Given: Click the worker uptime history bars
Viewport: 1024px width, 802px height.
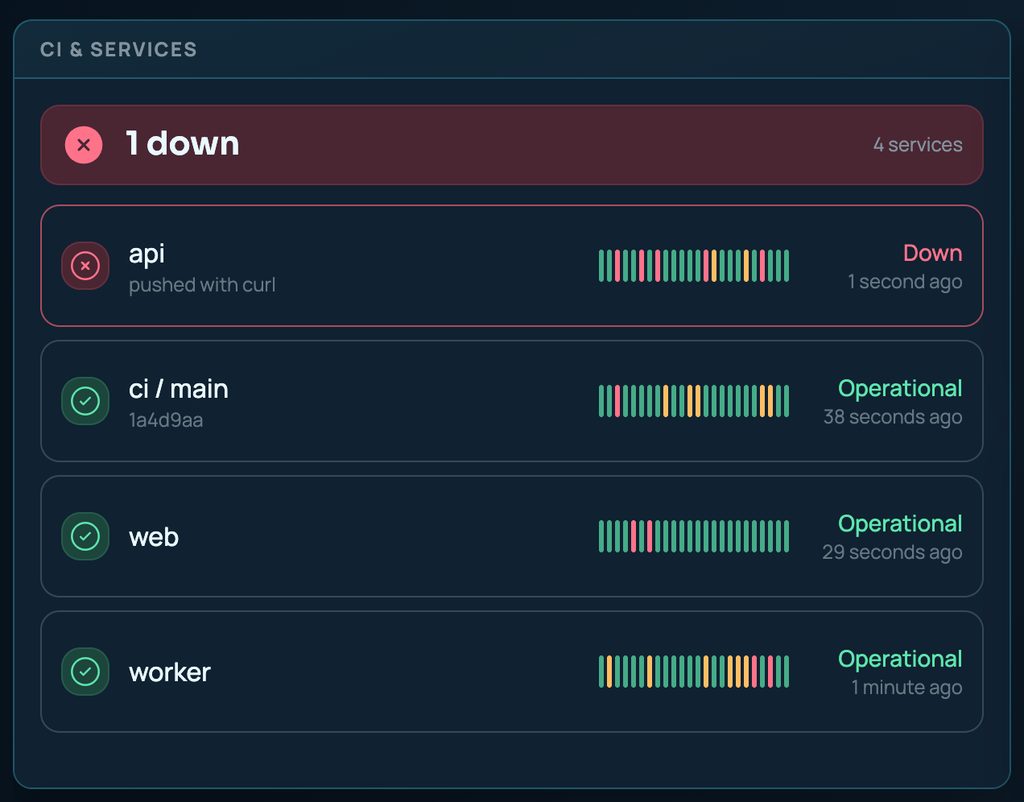Looking at the screenshot, I should pyautogui.click(x=694, y=671).
